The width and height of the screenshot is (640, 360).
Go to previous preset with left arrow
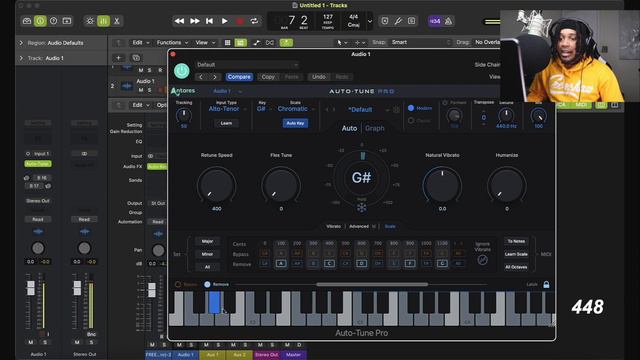(201, 77)
